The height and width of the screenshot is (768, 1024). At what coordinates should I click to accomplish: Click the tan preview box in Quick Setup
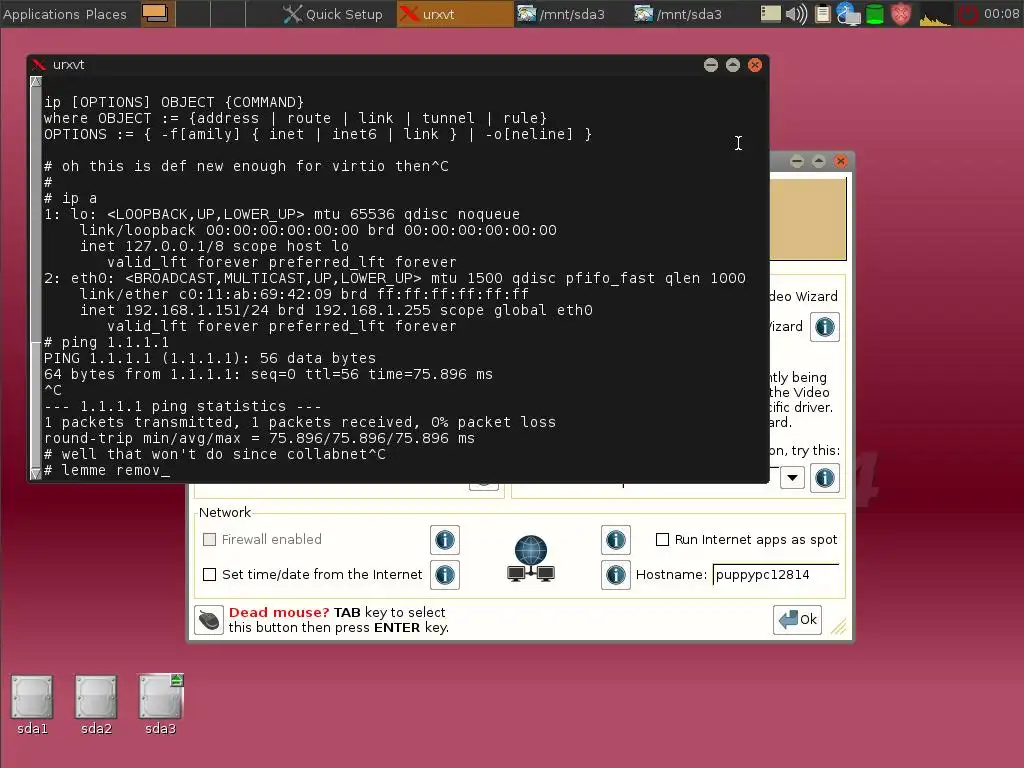coord(808,219)
